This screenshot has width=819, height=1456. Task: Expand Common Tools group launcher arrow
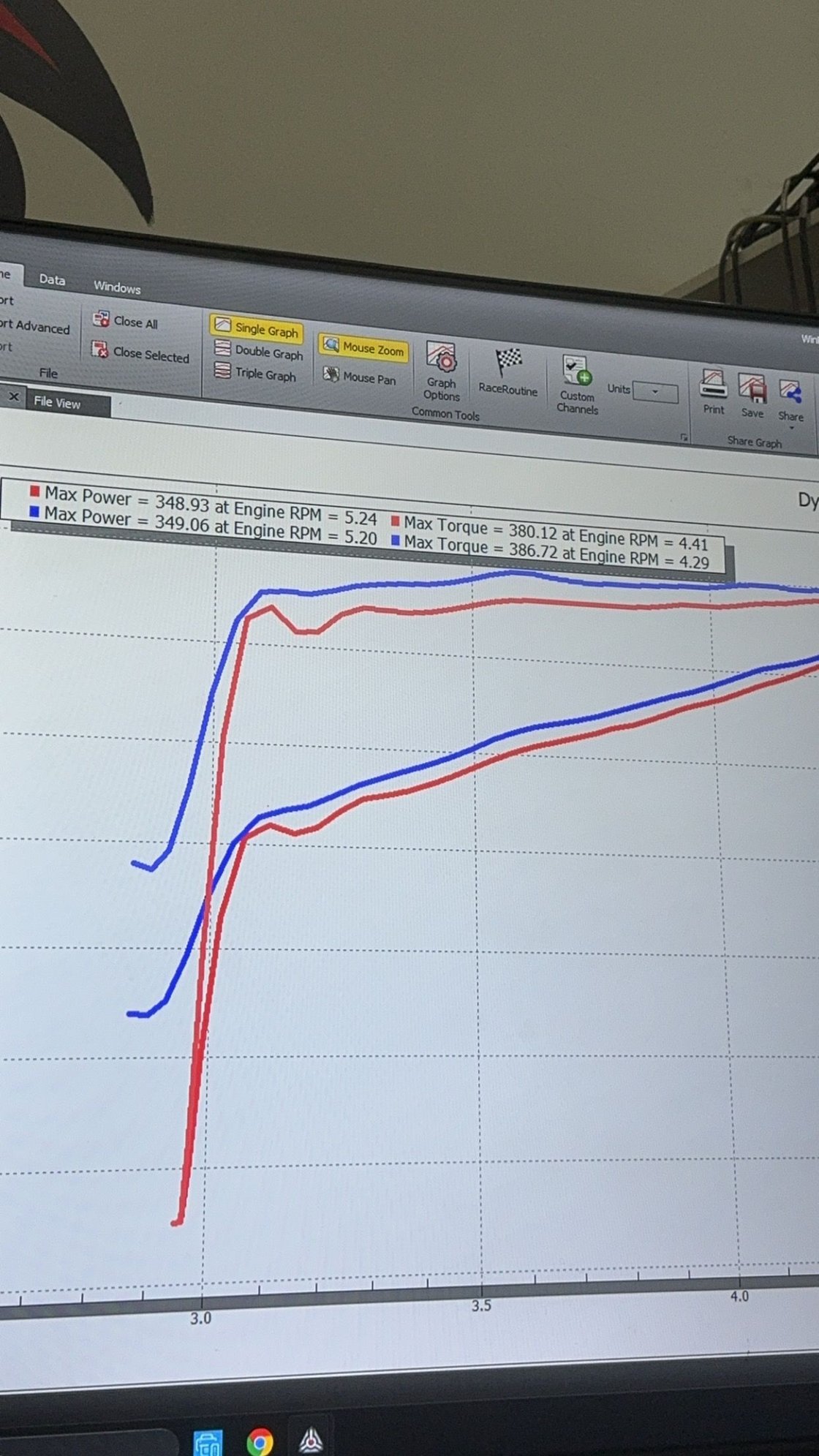[x=684, y=437]
